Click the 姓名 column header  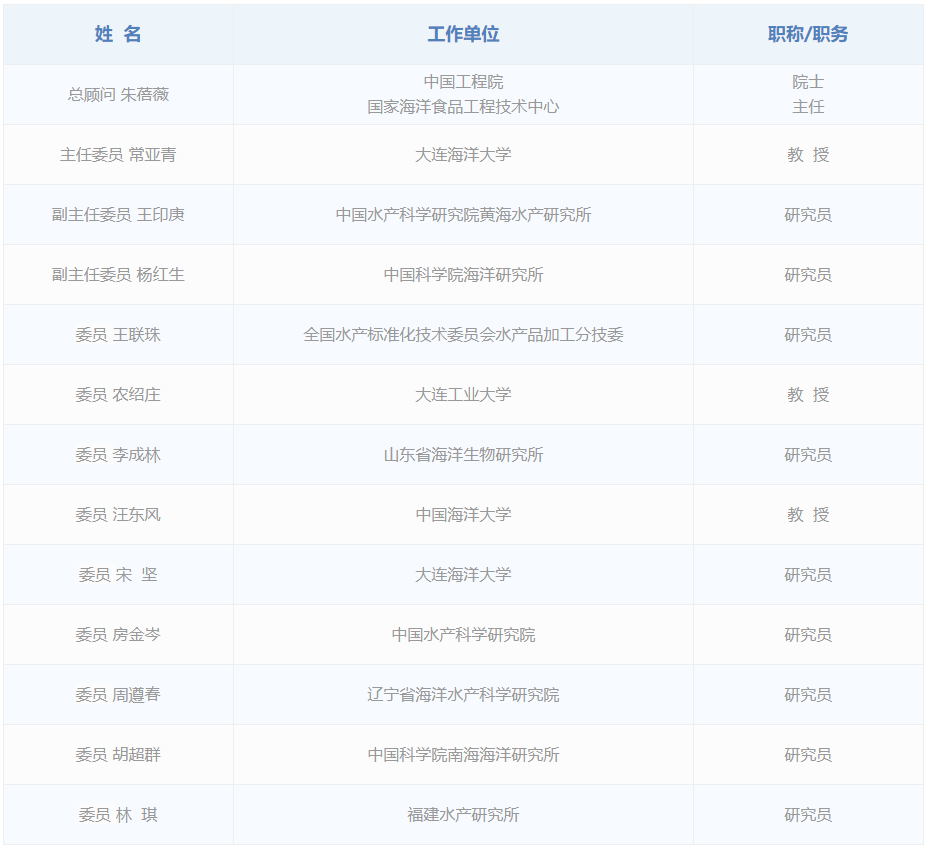click(x=118, y=34)
